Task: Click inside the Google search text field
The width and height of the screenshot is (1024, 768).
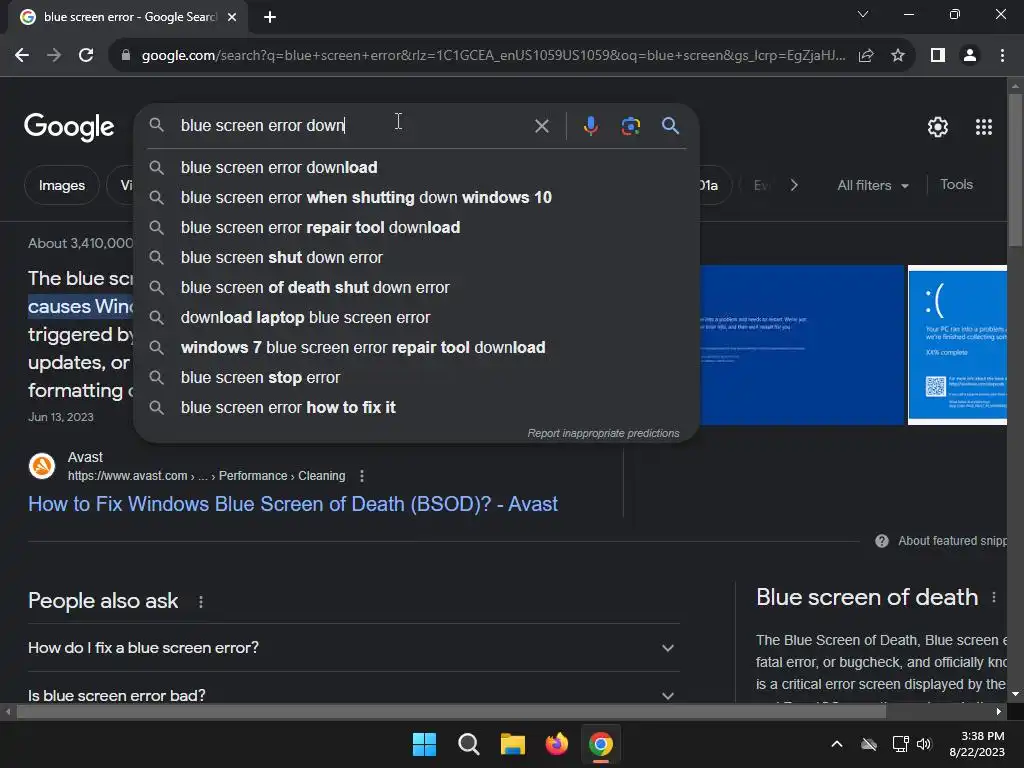Action: coord(353,125)
